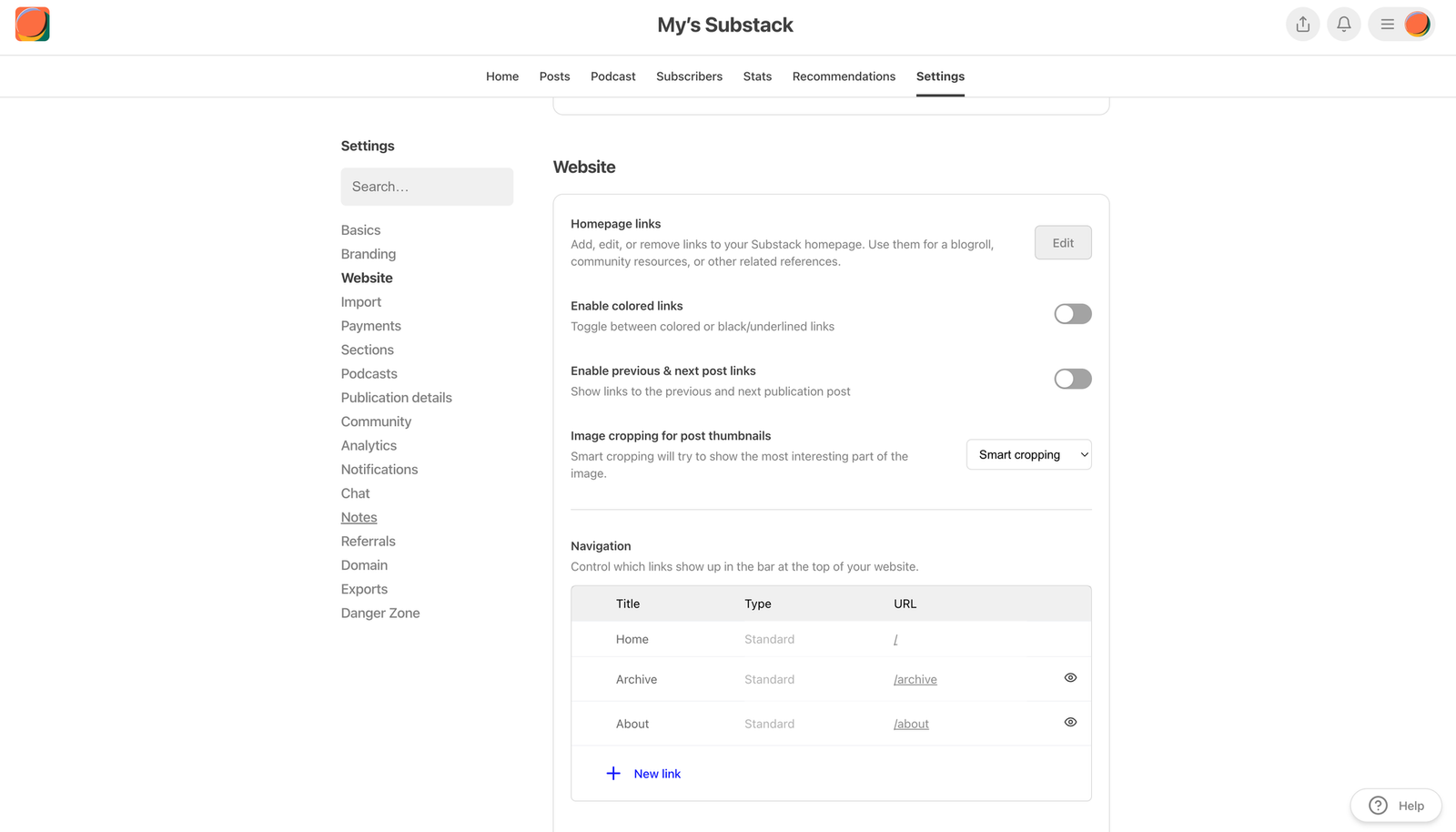Click the plus icon next to New link
This screenshot has height=832, width=1456.
tap(613, 773)
